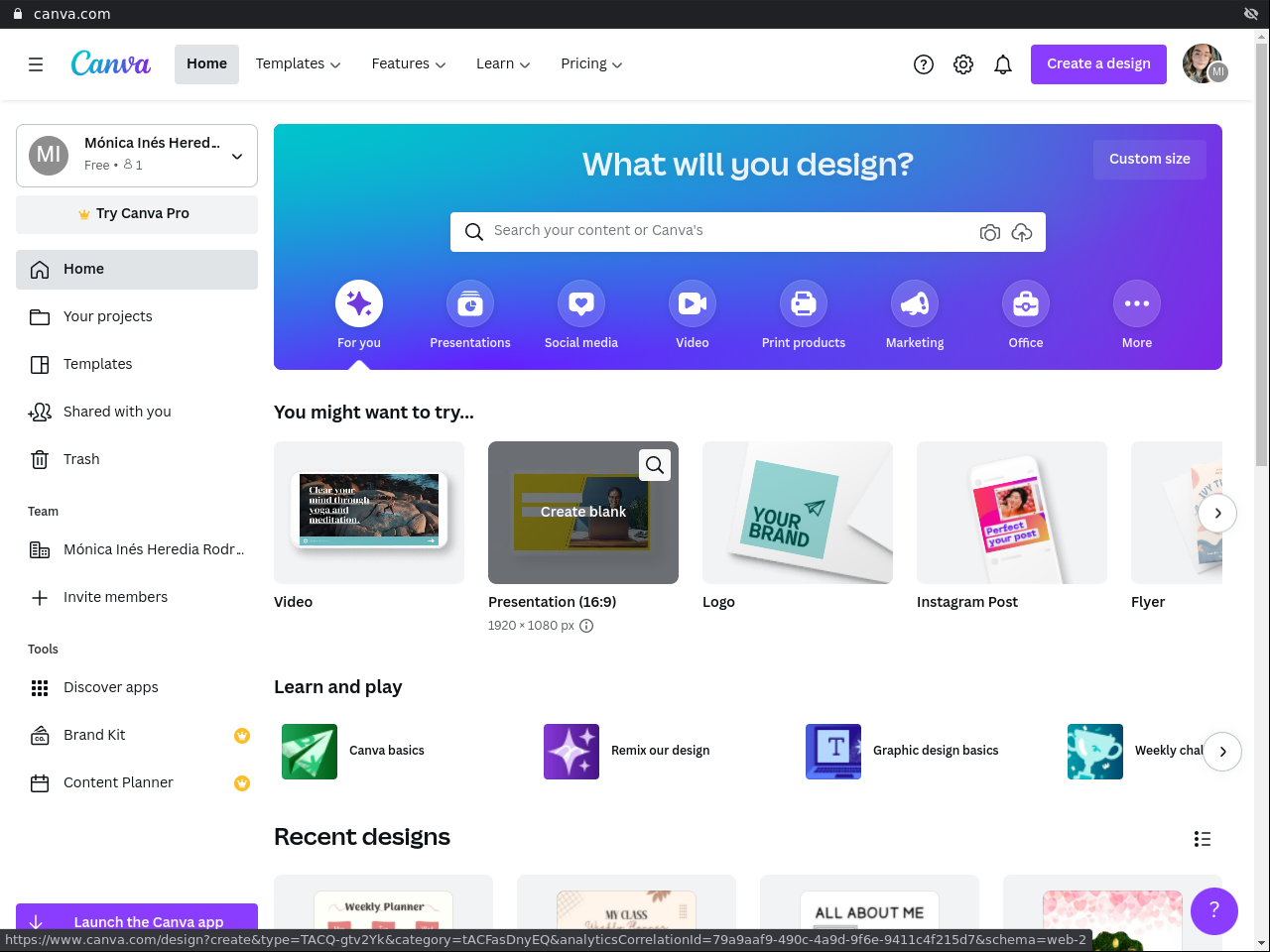Open the profile avatar menu
This screenshot has width=1270, height=952.
(1205, 64)
